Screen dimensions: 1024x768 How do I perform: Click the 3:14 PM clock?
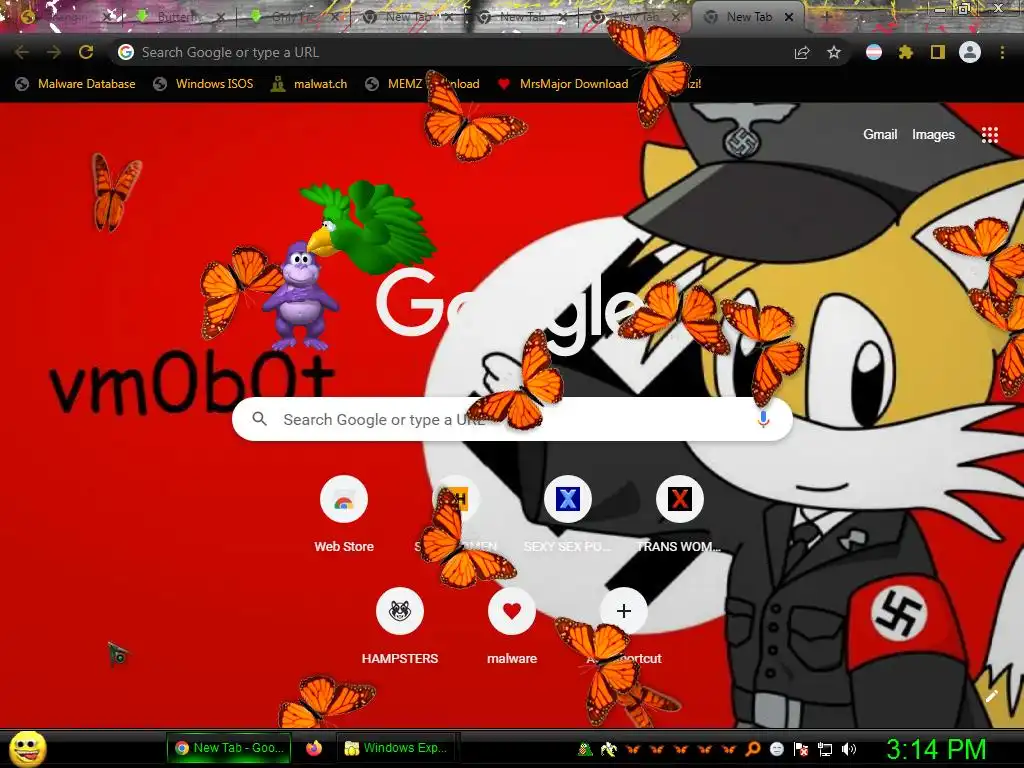pos(936,749)
